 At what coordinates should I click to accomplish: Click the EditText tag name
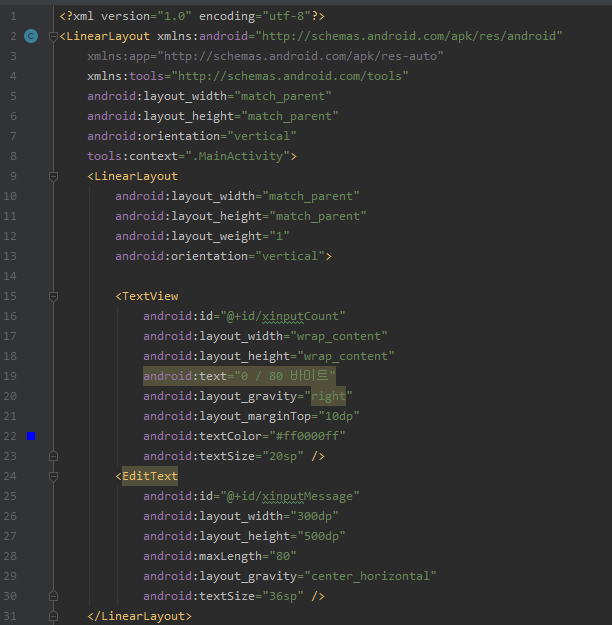pyautogui.click(x=150, y=476)
